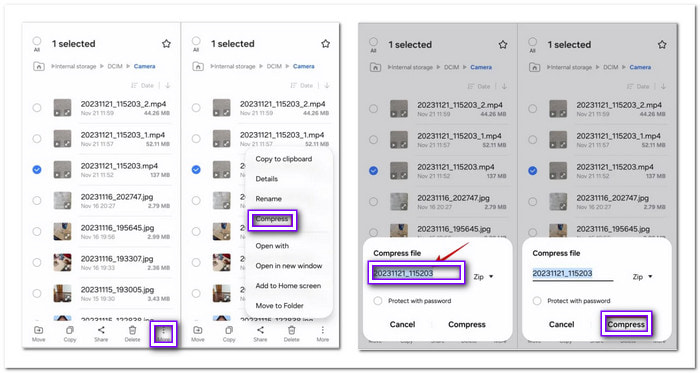Viewport: 700px width, 373px height.
Task: Toggle the All selection circle in the leftmost panel
Action: tap(37, 43)
